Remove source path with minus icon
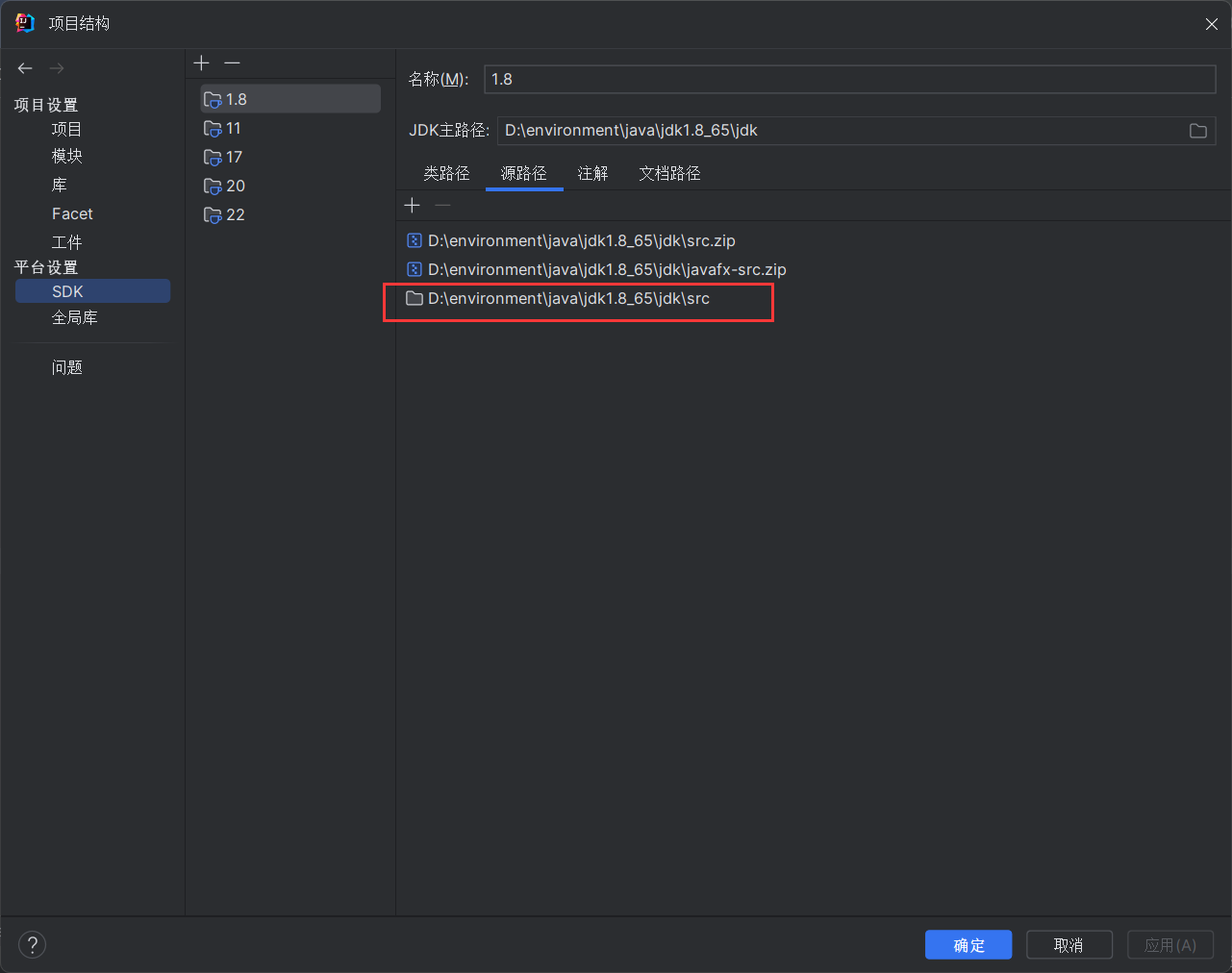1232x973 pixels. coord(442,205)
